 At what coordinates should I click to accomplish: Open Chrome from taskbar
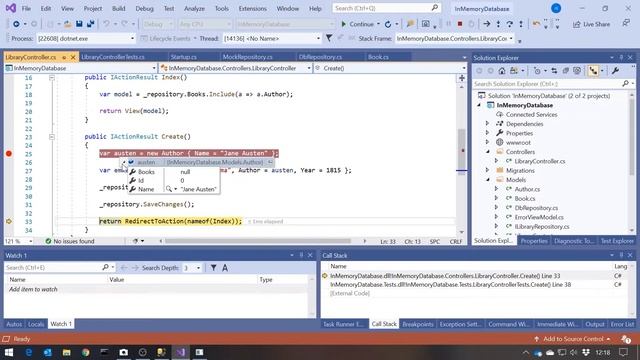pyautogui.click(x=85, y=352)
